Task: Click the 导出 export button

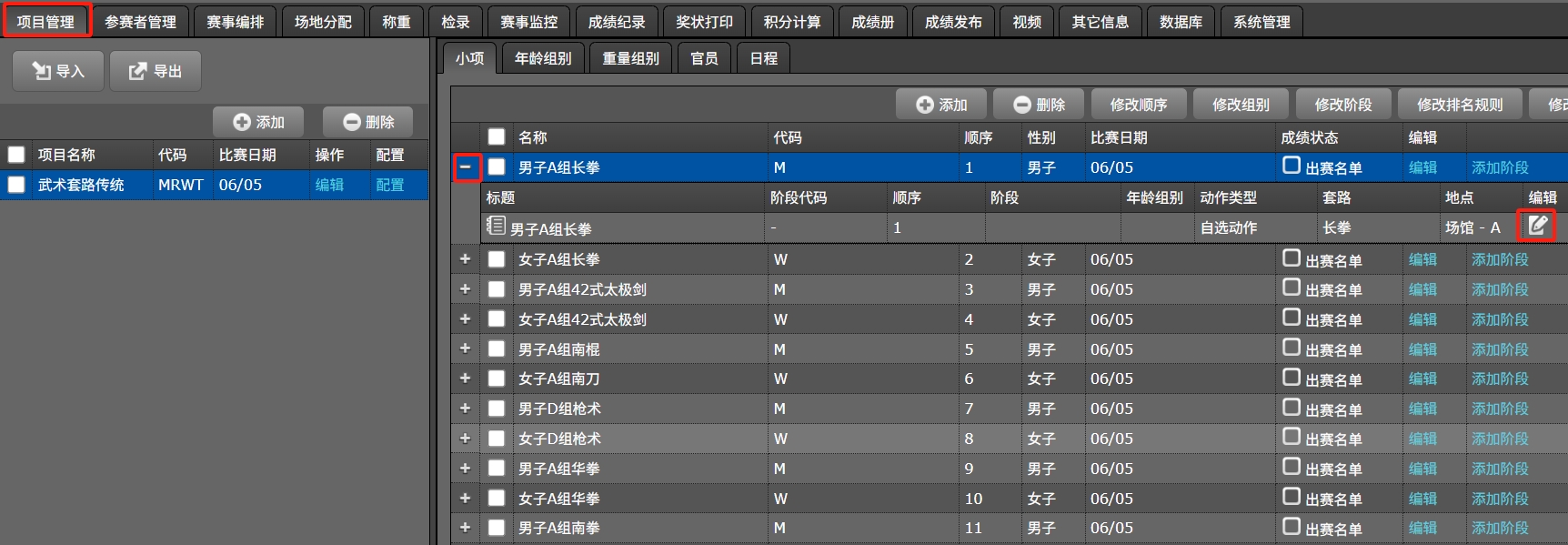Action: [156, 71]
